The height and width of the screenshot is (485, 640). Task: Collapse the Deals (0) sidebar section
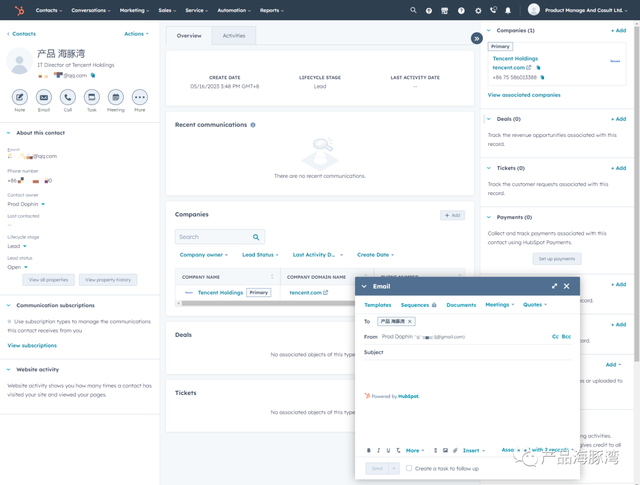coord(489,119)
